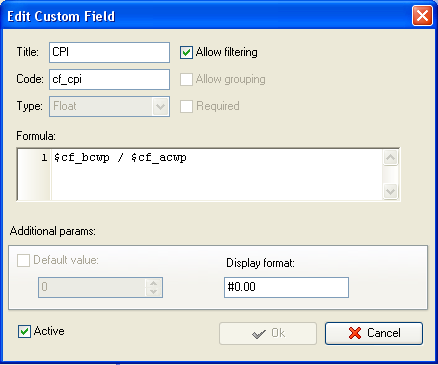Focus the Title field containing CPI
This screenshot has height=365, width=438.
pos(109,52)
